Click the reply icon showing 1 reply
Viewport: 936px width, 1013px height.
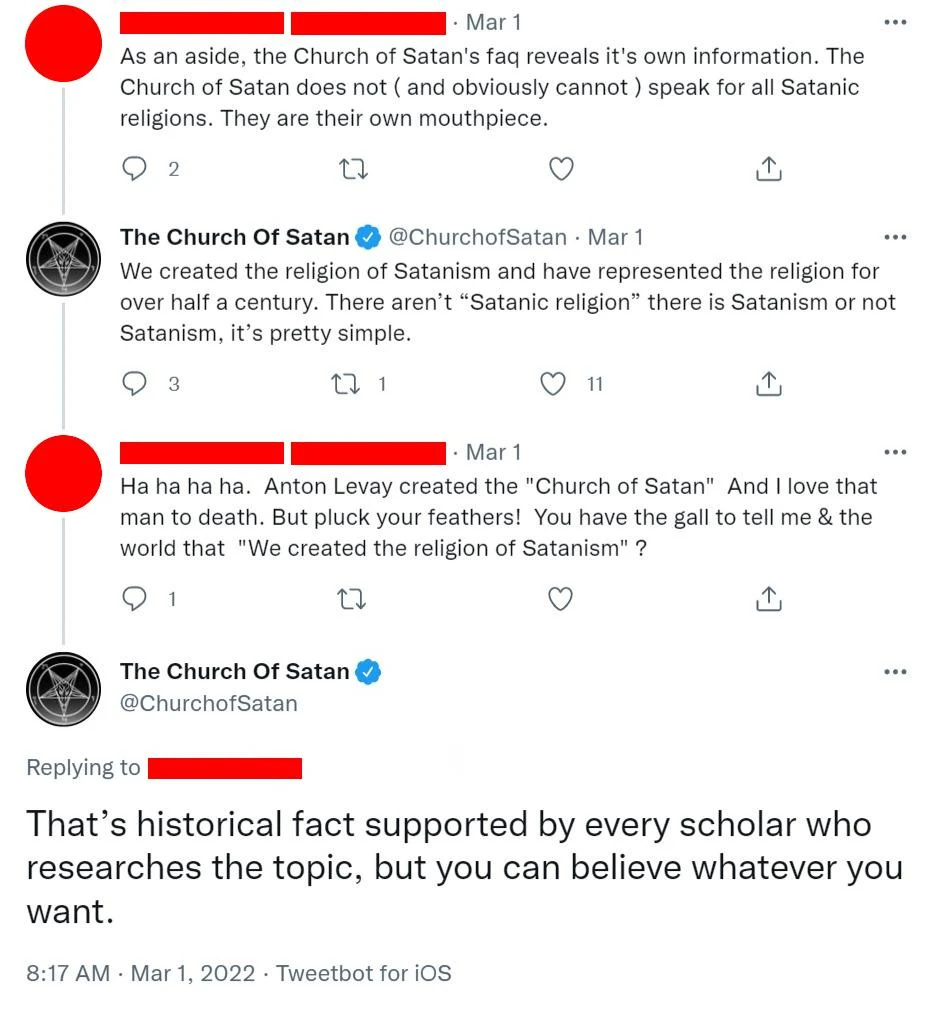(x=134, y=599)
